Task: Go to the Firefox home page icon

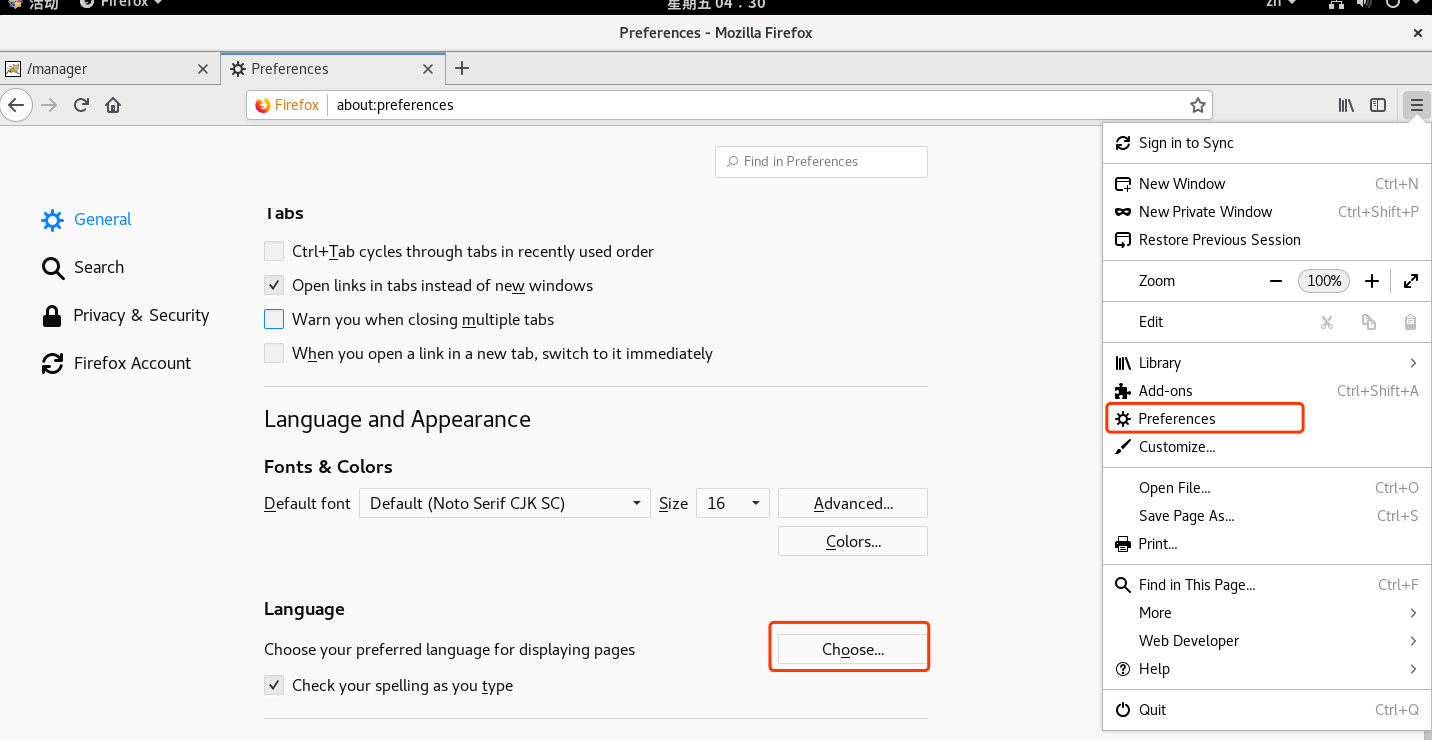Action: pyautogui.click(x=113, y=105)
